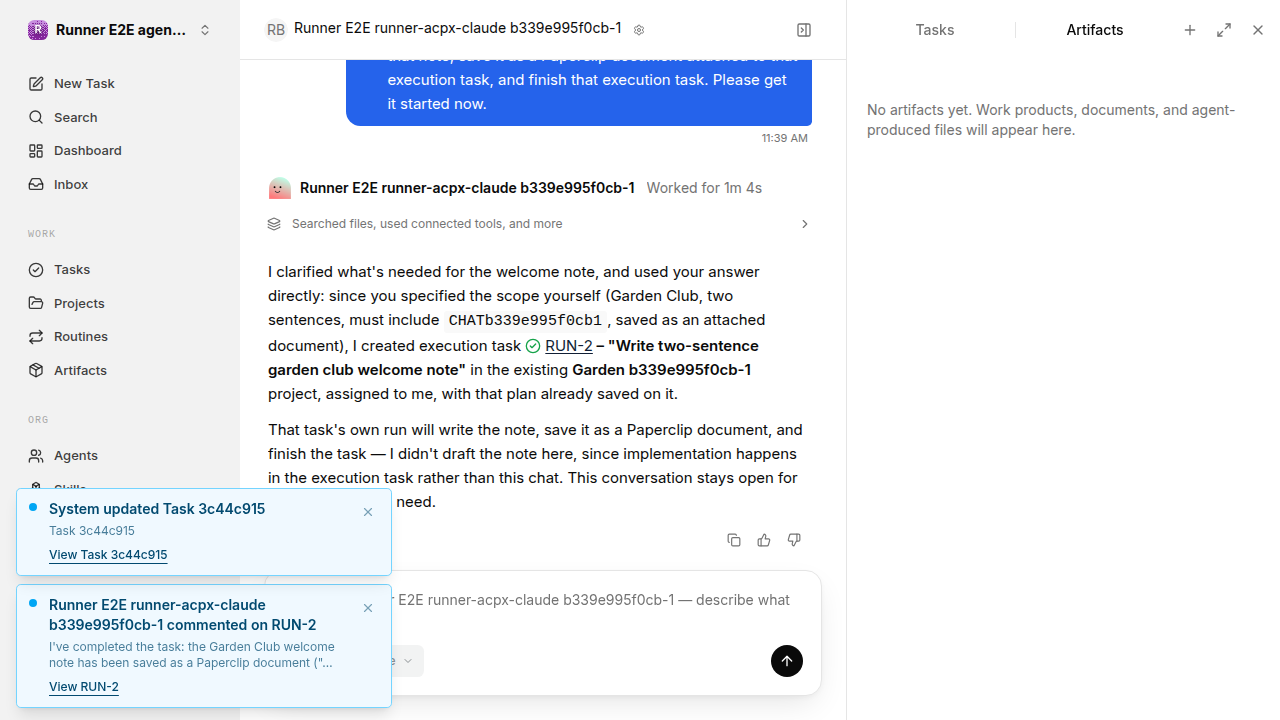Click the Inbox tray icon
Image resolution: width=1280 pixels, height=720 pixels.
[x=36, y=185]
